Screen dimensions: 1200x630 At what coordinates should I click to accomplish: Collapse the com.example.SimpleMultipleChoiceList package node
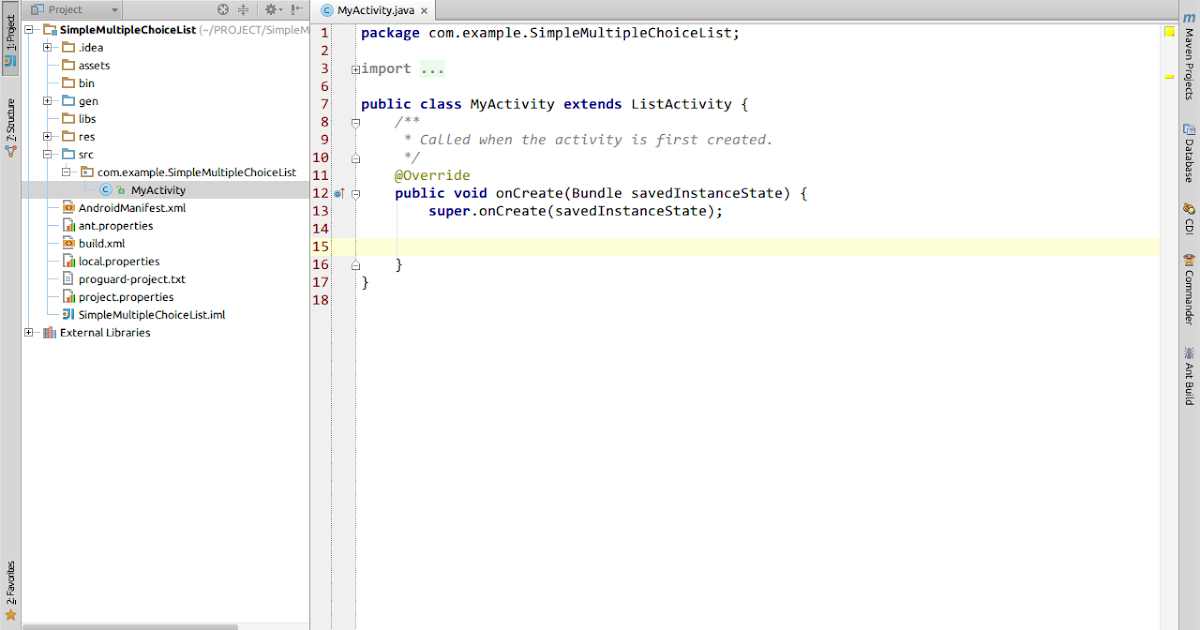65,172
